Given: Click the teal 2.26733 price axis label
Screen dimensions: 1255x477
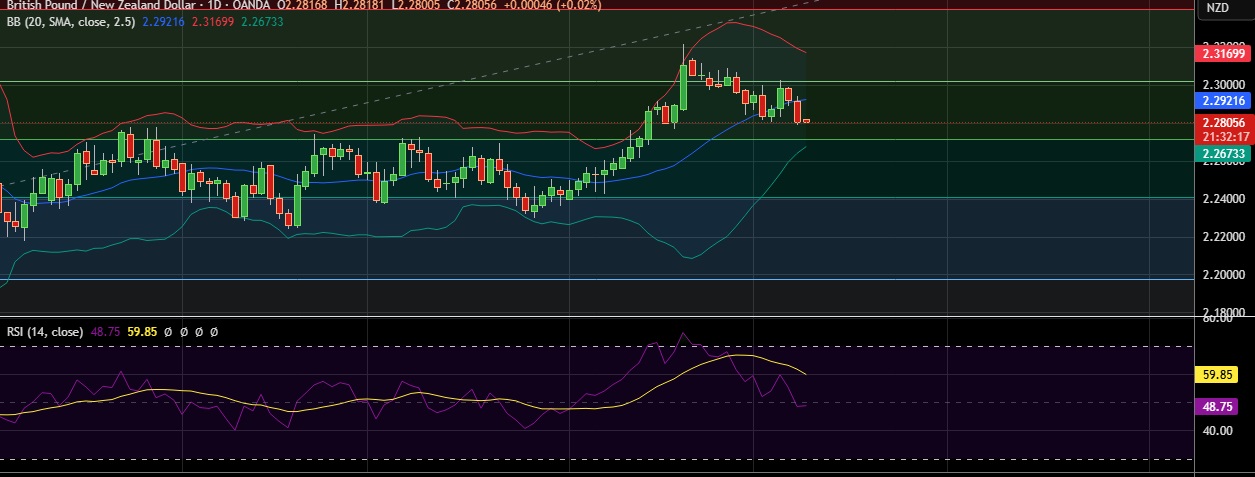Looking at the screenshot, I should tap(1224, 153).
